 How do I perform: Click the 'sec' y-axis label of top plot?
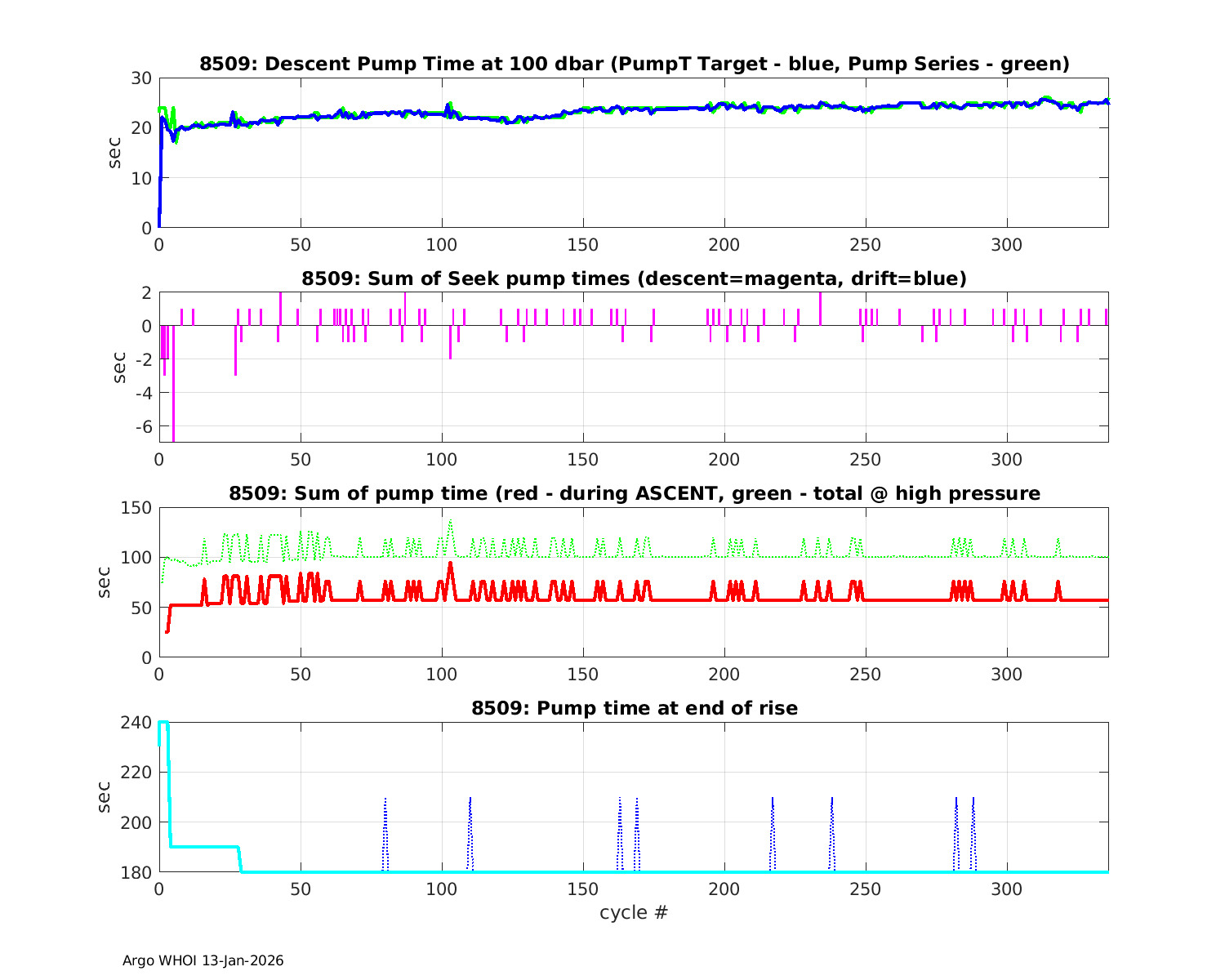pos(115,153)
